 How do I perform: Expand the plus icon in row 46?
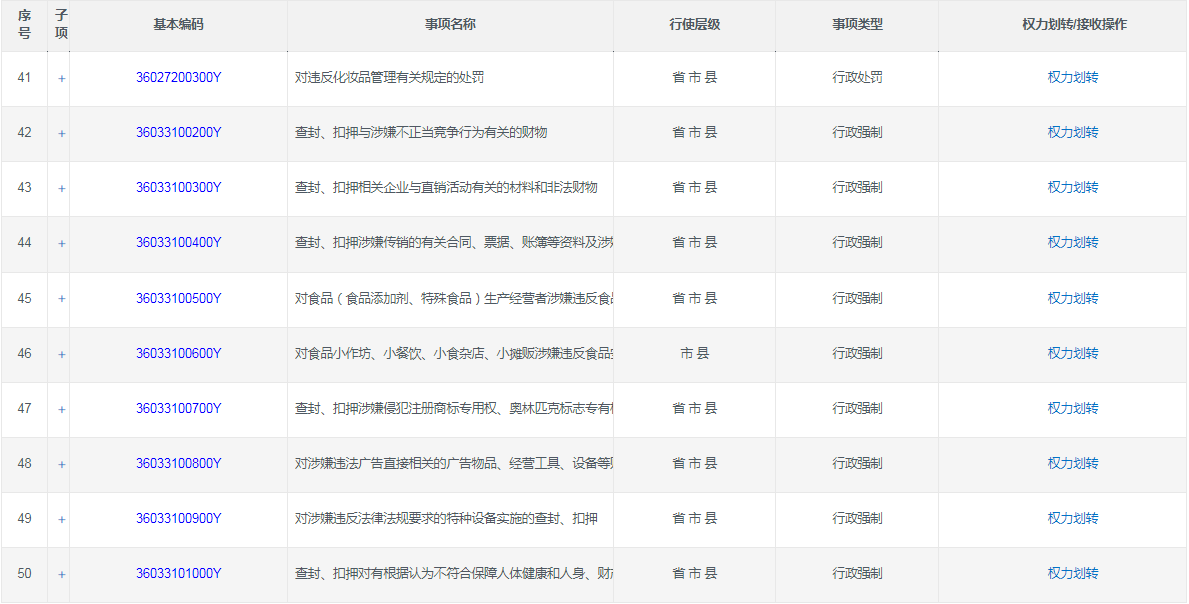61,354
